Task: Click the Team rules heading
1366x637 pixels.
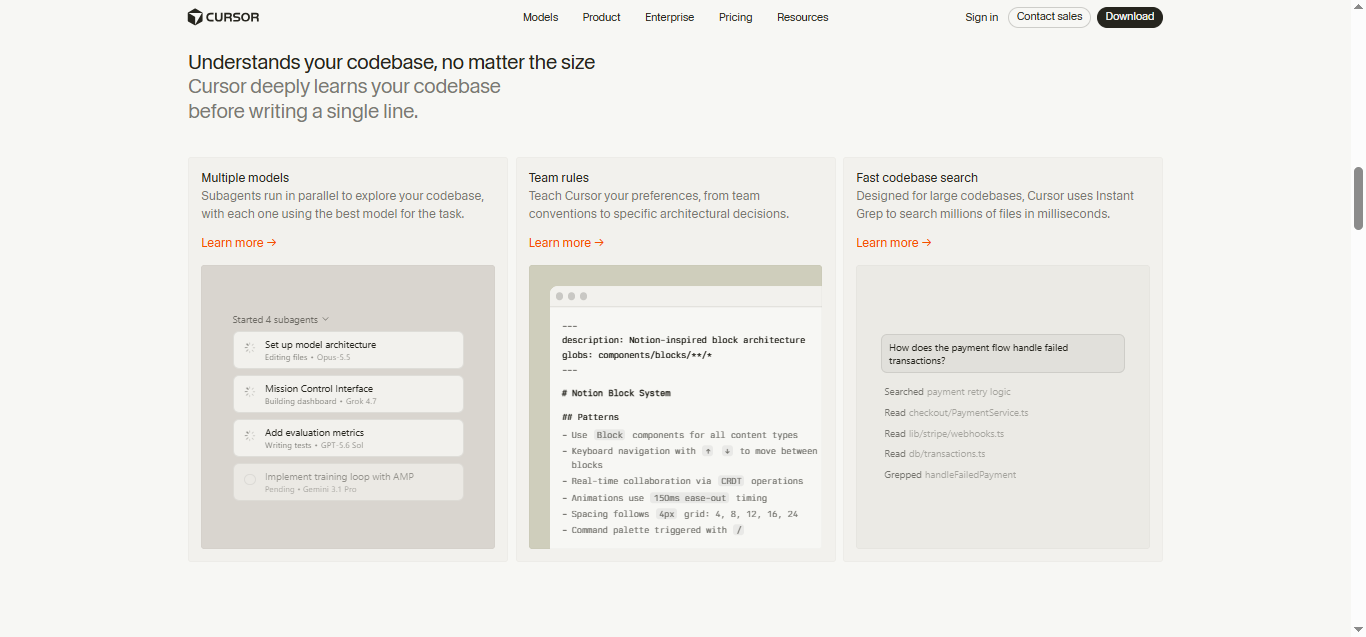Action: coord(559,178)
